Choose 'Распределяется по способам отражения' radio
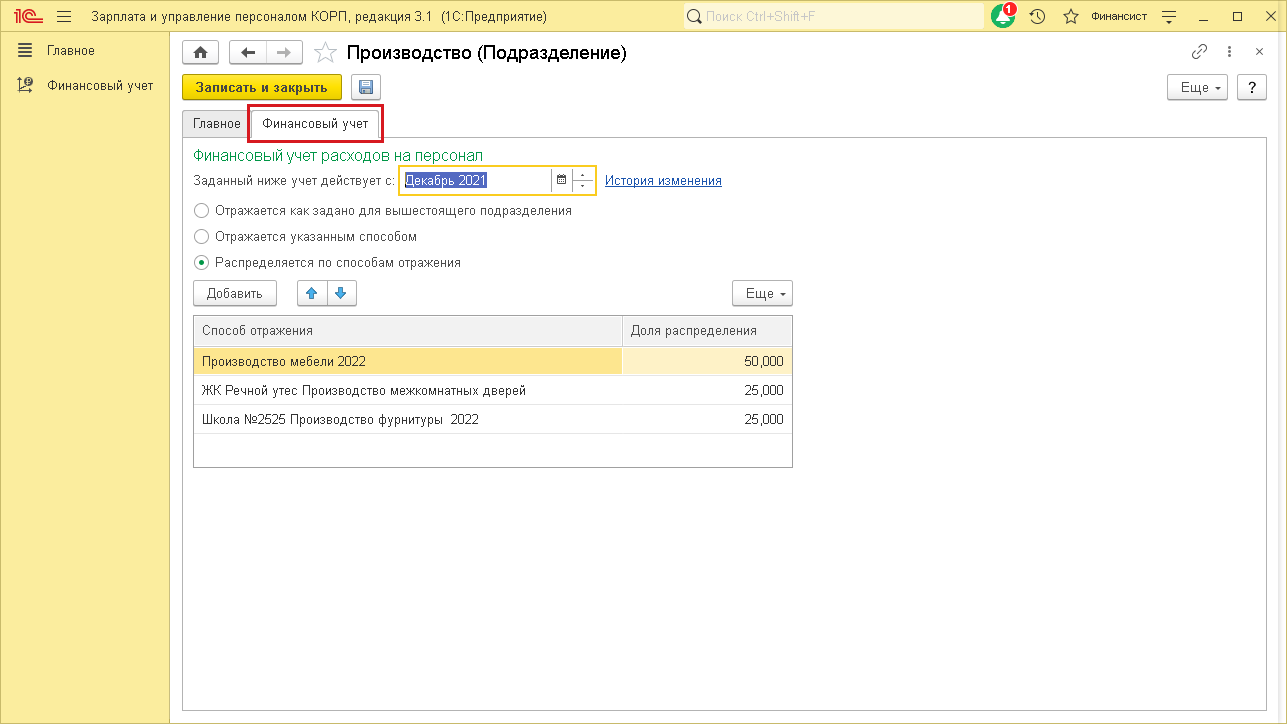The height and width of the screenshot is (724, 1287). coord(202,263)
